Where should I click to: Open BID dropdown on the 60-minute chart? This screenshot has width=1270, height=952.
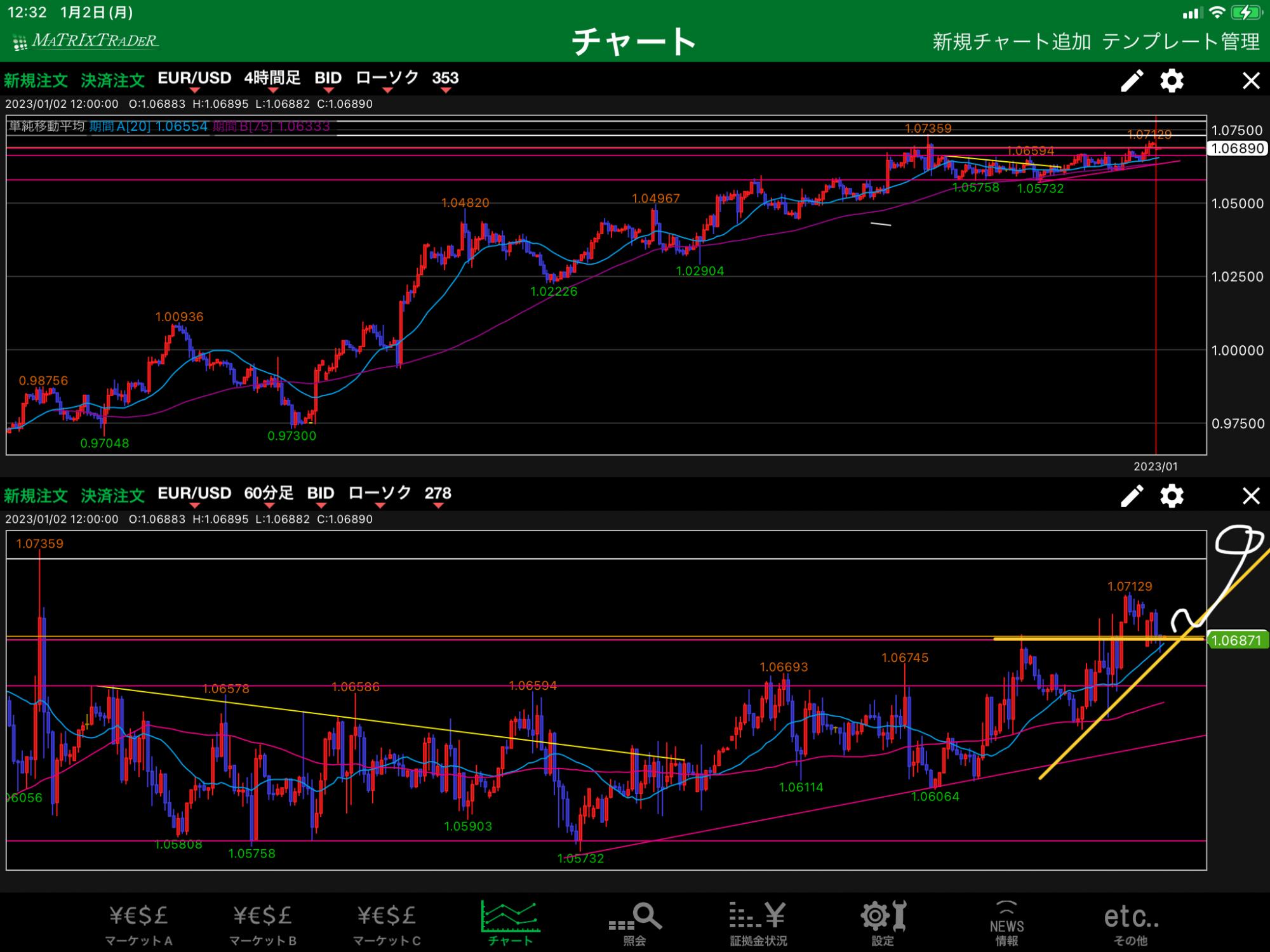coord(321,494)
